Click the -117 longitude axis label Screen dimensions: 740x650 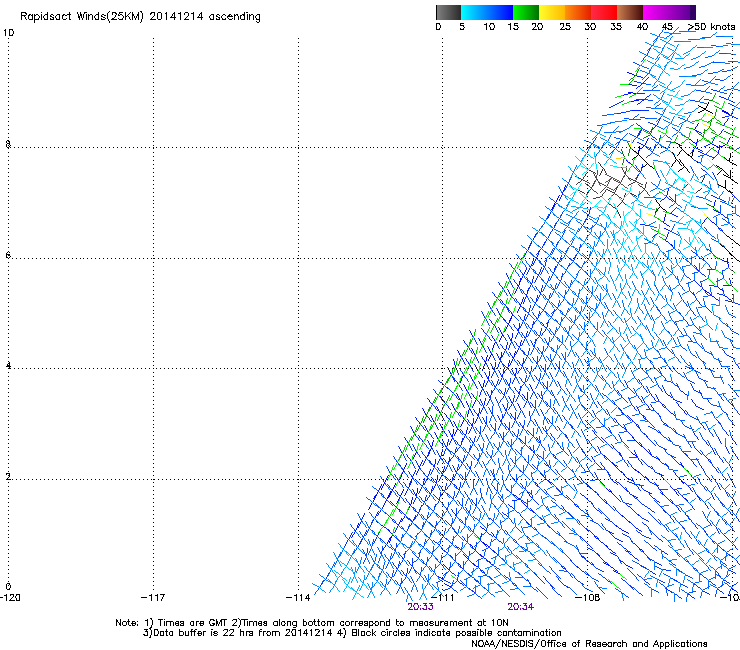tap(153, 598)
